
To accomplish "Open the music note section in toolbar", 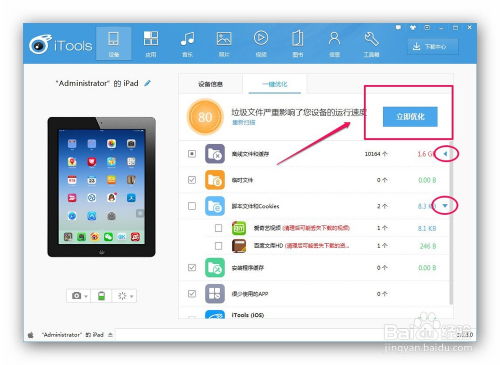I will [187, 44].
